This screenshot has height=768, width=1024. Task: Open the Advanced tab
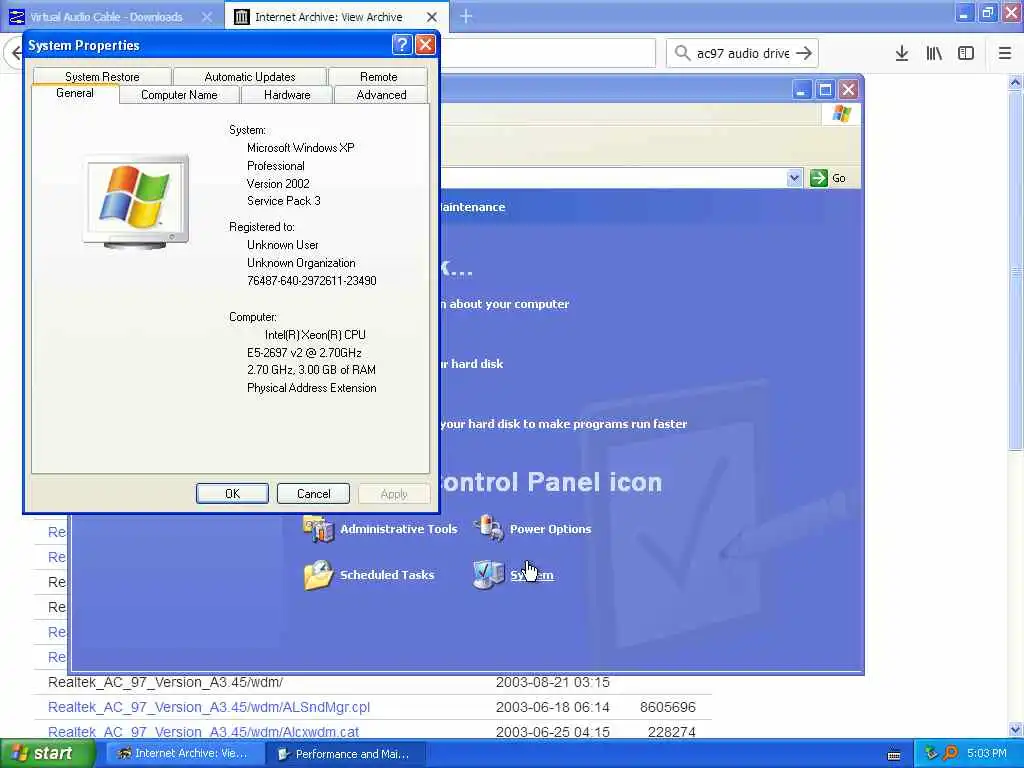click(x=381, y=95)
